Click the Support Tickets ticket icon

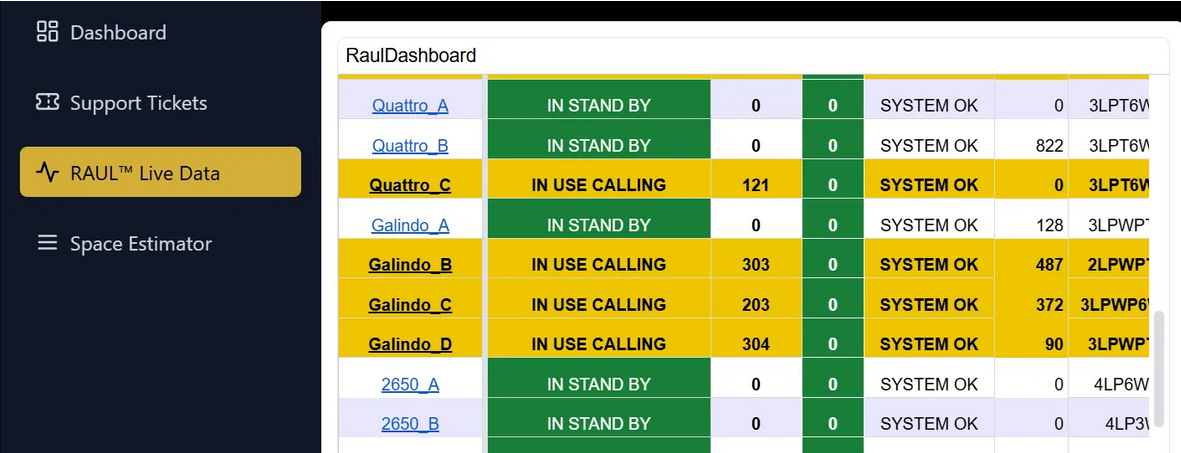[x=47, y=102]
